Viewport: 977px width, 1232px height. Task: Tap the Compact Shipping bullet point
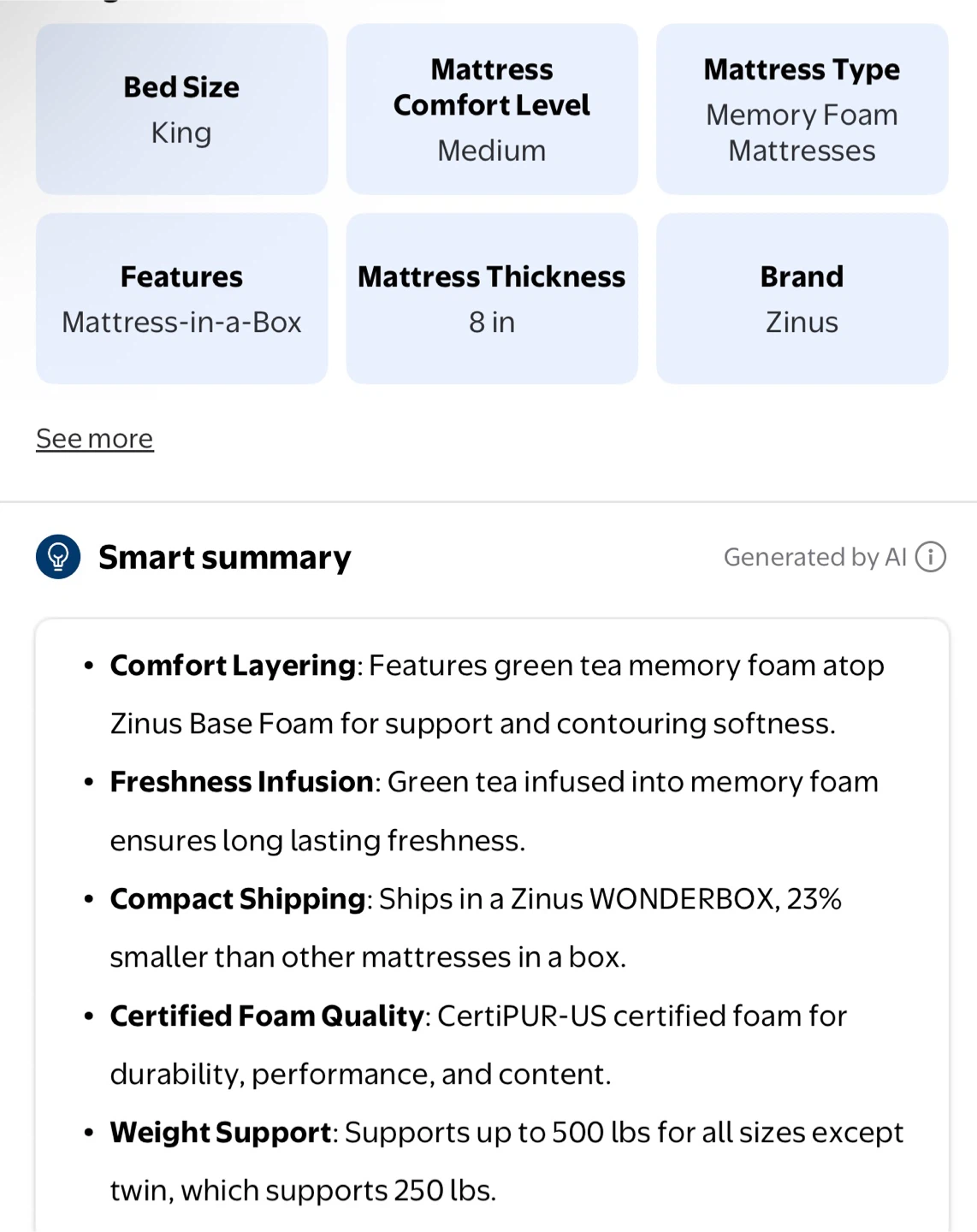click(x=476, y=928)
